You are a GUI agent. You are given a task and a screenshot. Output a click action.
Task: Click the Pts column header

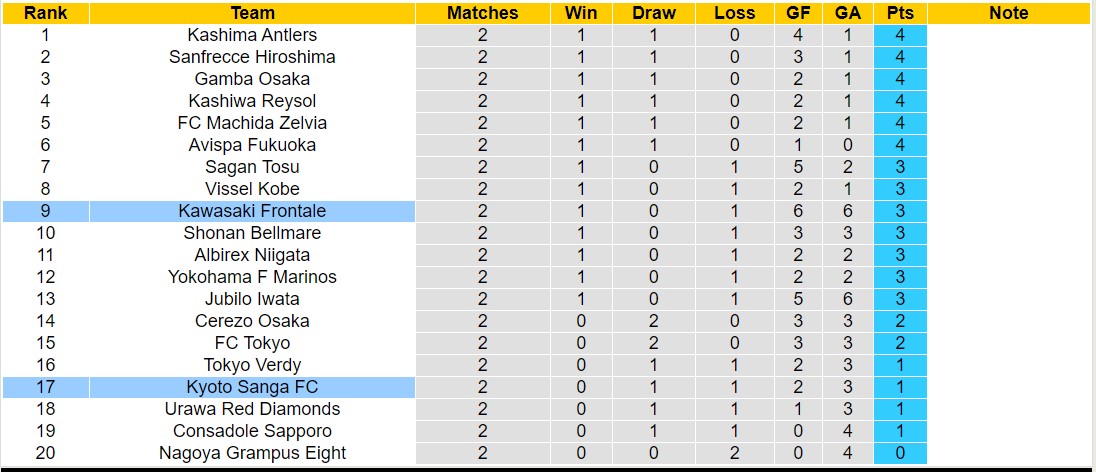coord(900,13)
